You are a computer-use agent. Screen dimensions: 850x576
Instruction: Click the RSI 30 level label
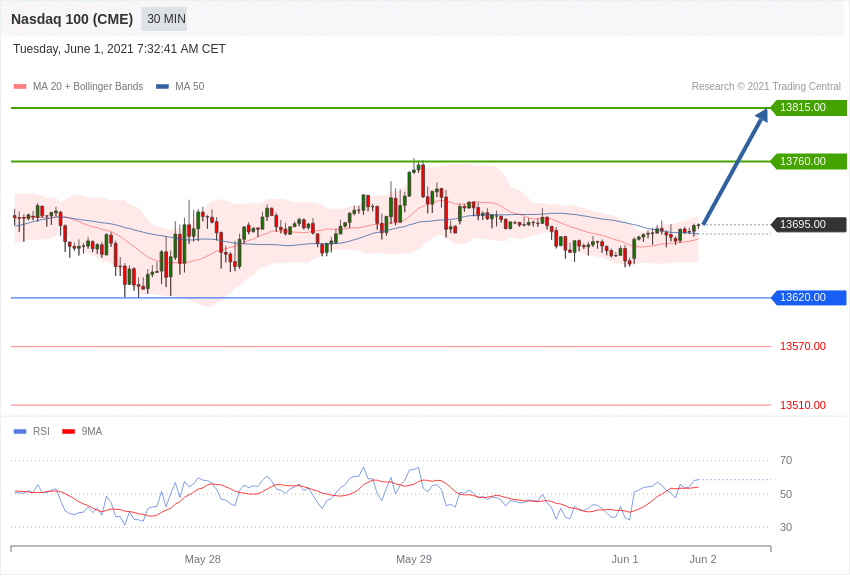(x=786, y=527)
